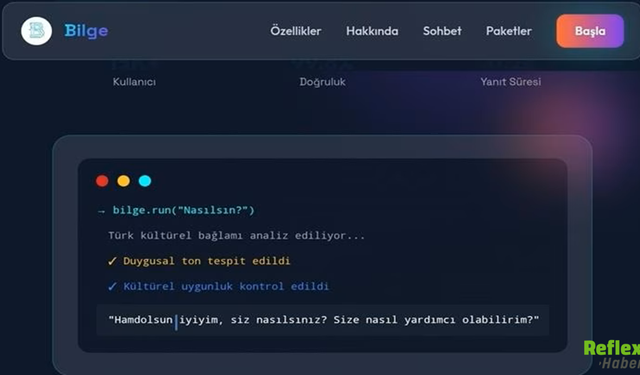Click the Kullanıcı stat label
640x375 pixels.
pyautogui.click(x=134, y=82)
